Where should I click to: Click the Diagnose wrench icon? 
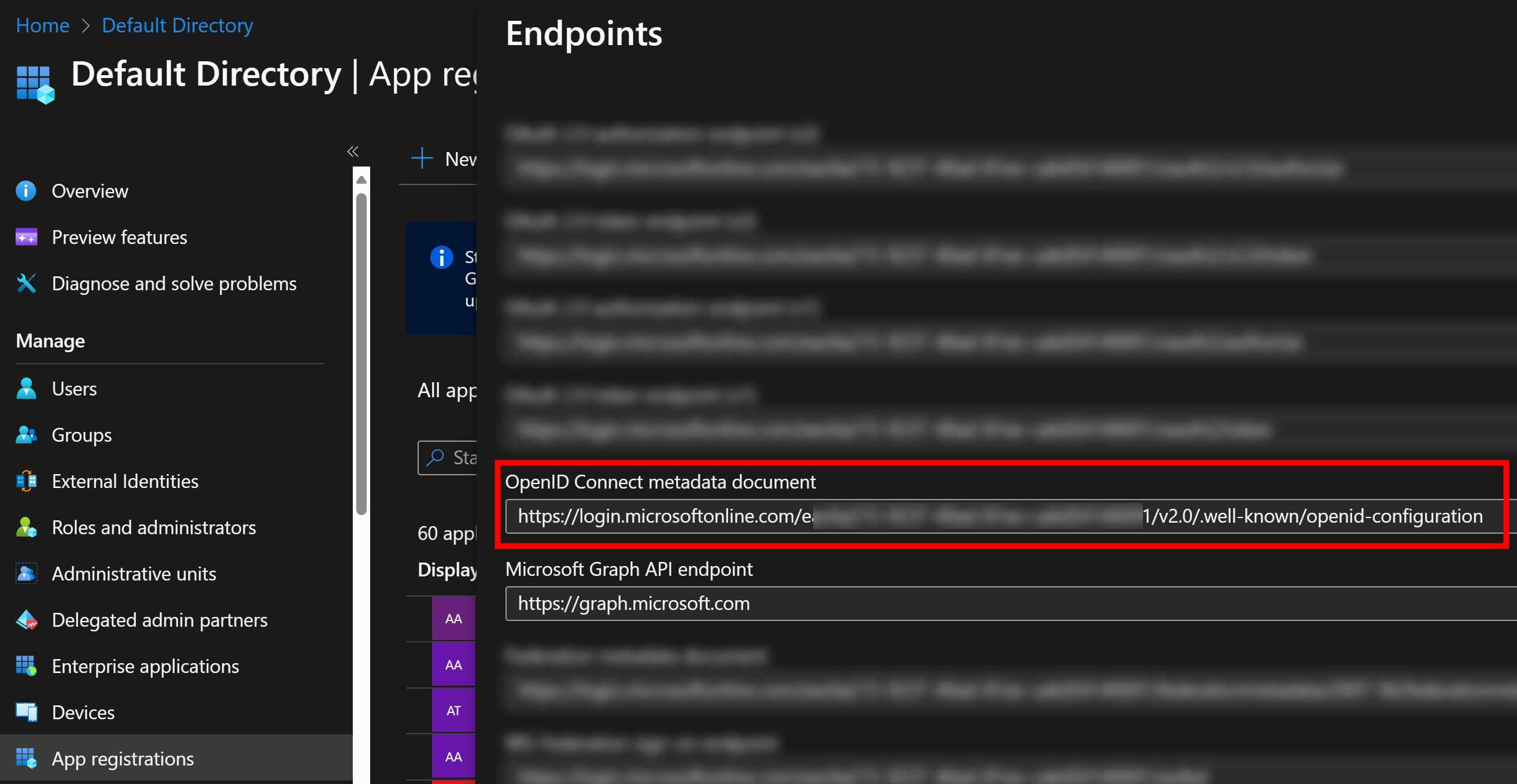point(26,283)
